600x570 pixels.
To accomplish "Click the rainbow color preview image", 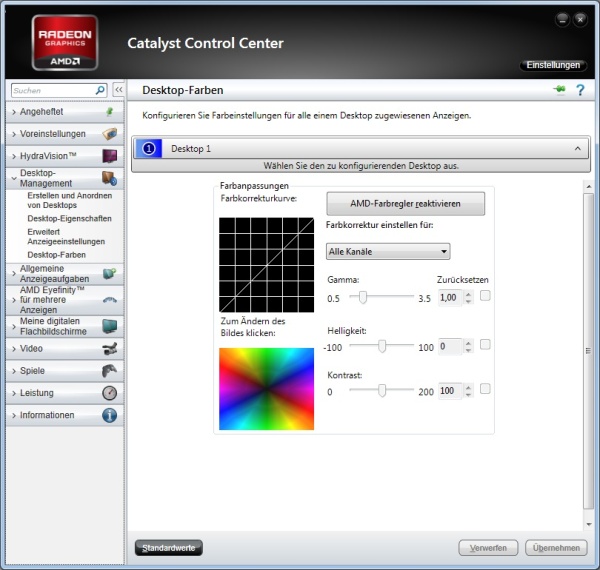I will [266, 389].
